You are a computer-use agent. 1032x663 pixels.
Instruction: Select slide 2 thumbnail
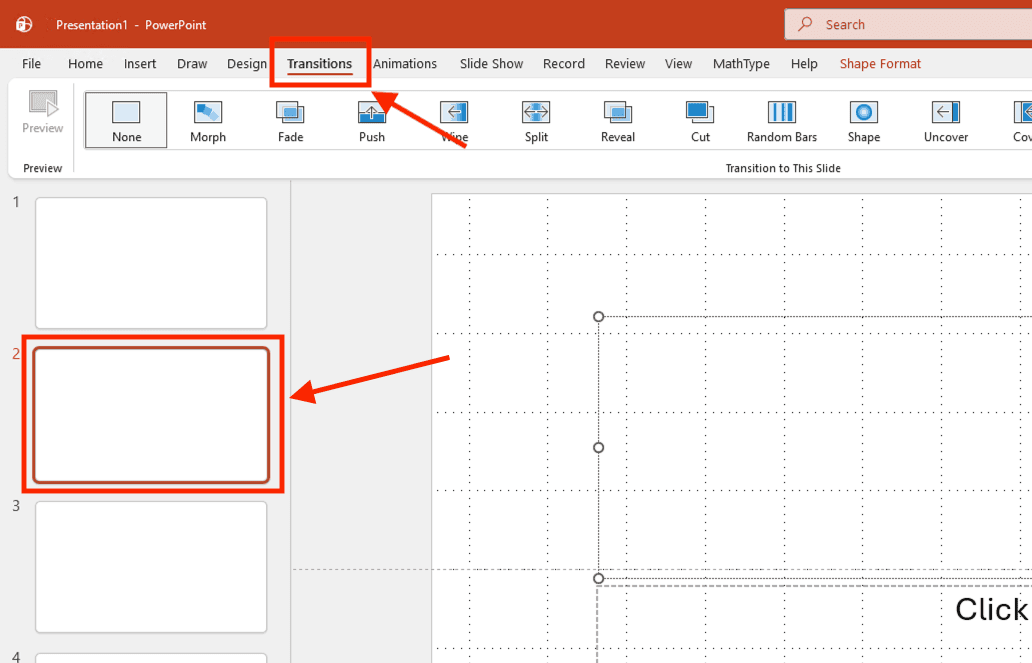pos(151,415)
